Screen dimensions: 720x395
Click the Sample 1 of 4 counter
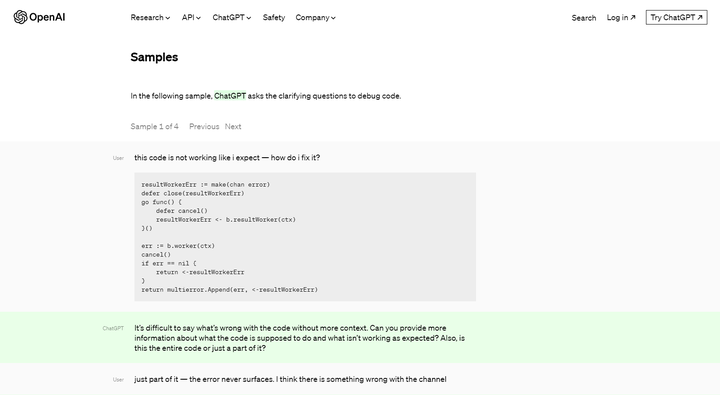pos(154,126)
